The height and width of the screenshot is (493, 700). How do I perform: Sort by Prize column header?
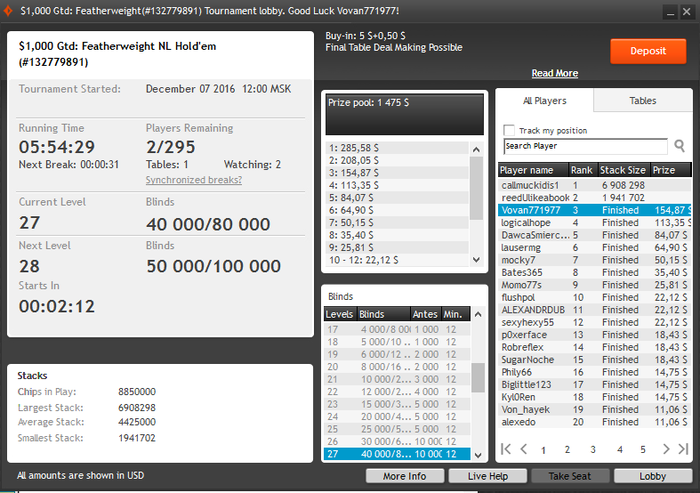pos(671,170)
